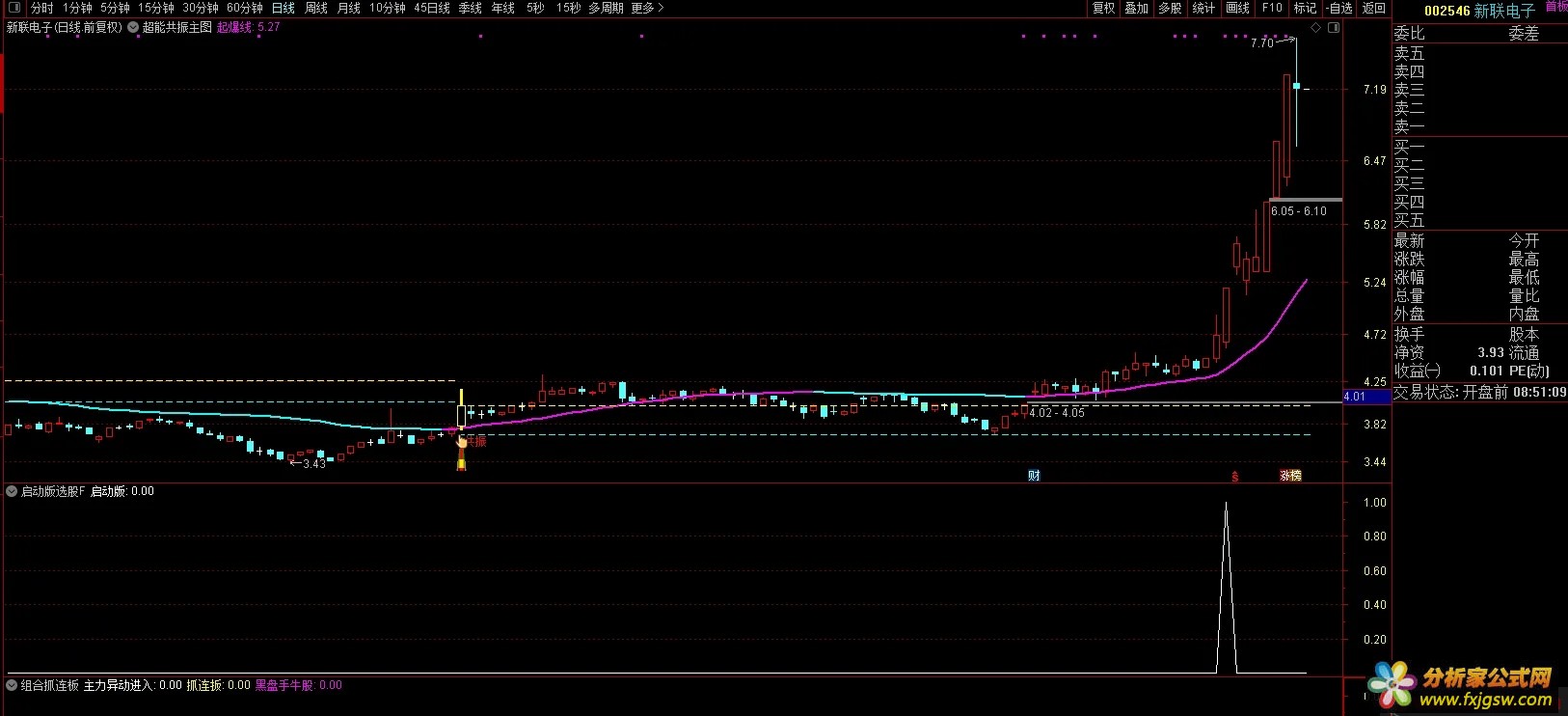
Task: Click 委比 label in quote panel
Action: pyautogui.click(x=1409, y=34)
